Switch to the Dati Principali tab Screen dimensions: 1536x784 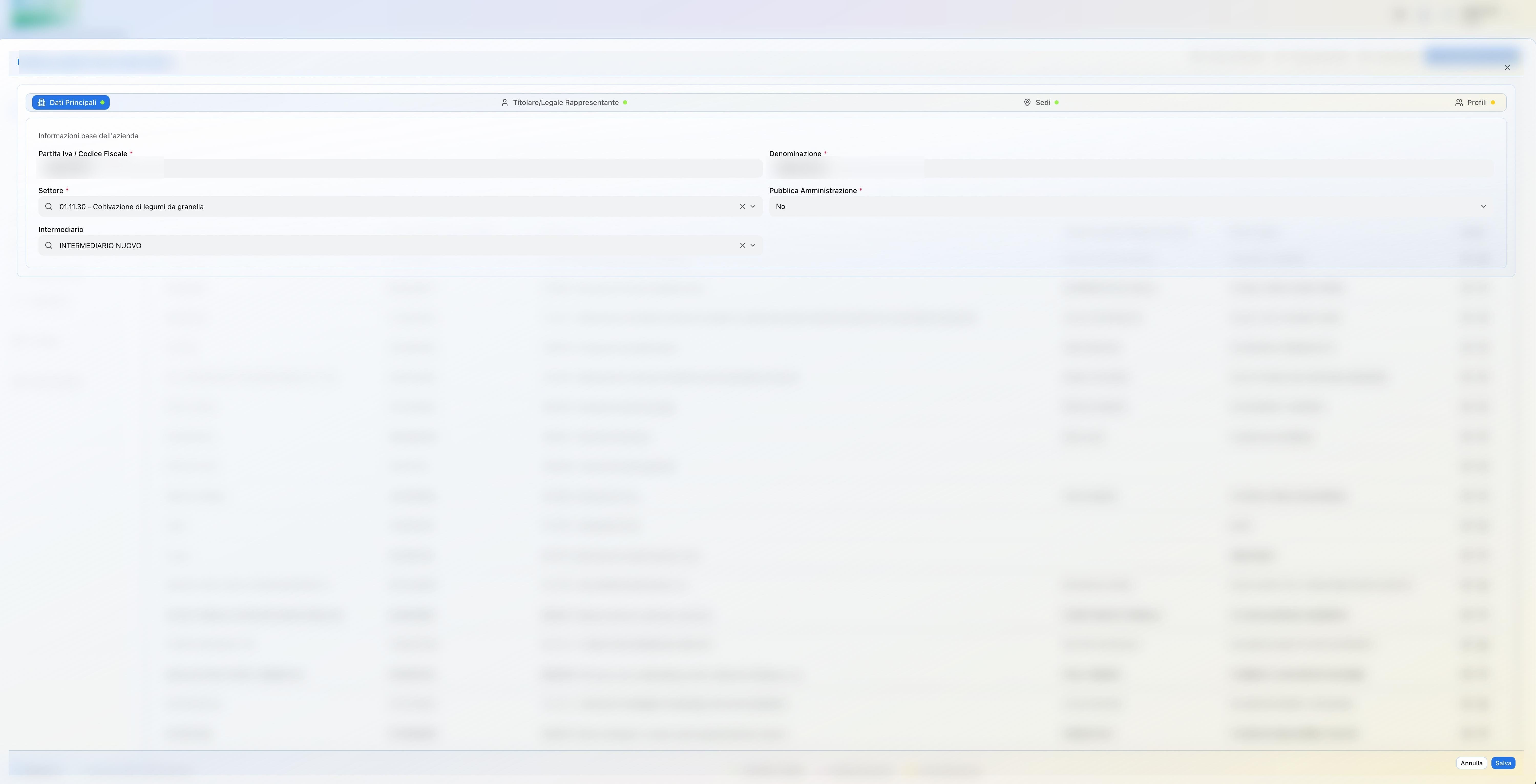(x=71, y=103)
